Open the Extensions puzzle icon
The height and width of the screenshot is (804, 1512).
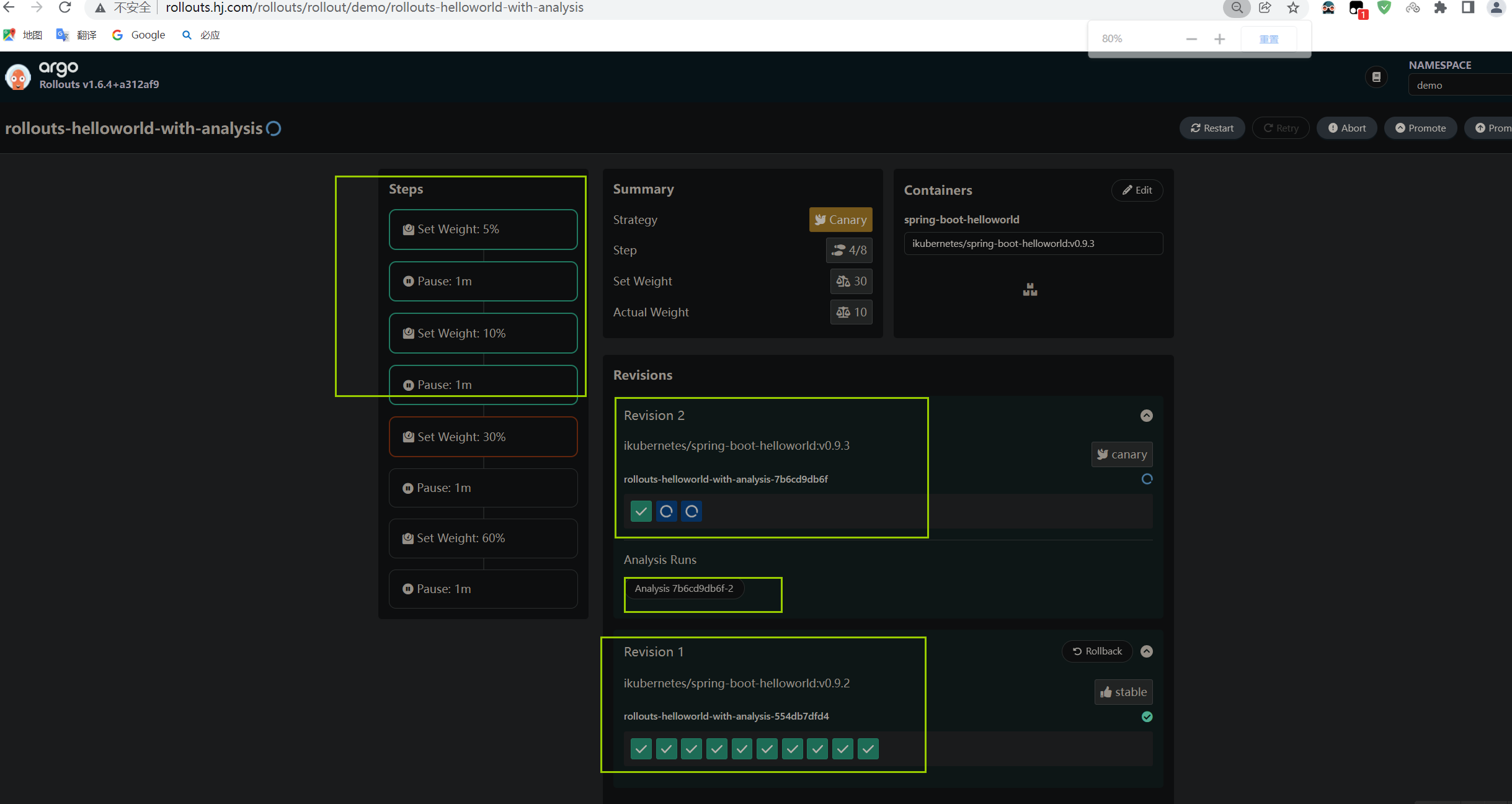1440,7
